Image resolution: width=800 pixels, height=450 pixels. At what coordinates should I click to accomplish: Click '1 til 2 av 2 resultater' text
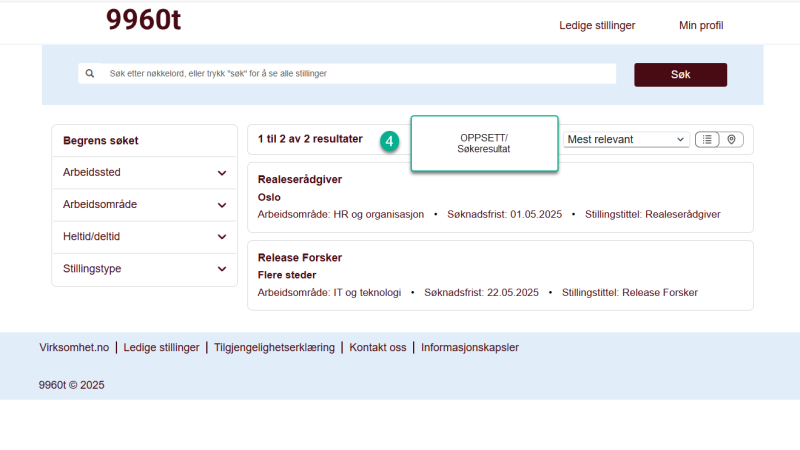coord(310,139)
